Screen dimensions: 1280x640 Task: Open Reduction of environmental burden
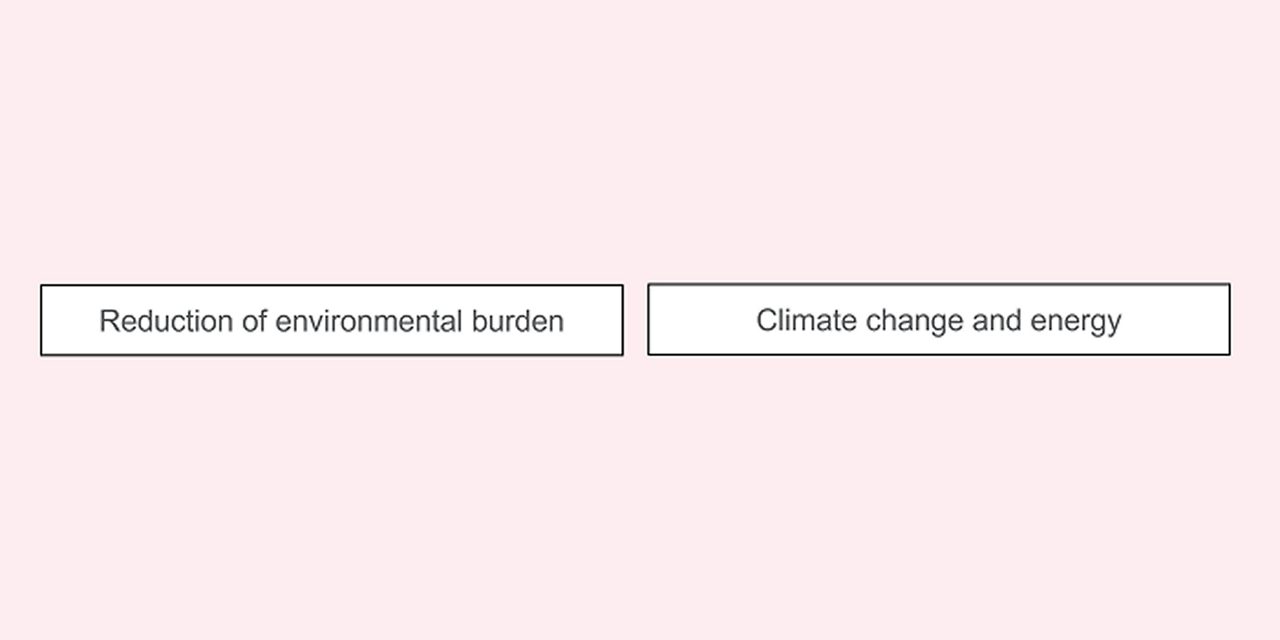pyautogui.click(x=331, y=320)
